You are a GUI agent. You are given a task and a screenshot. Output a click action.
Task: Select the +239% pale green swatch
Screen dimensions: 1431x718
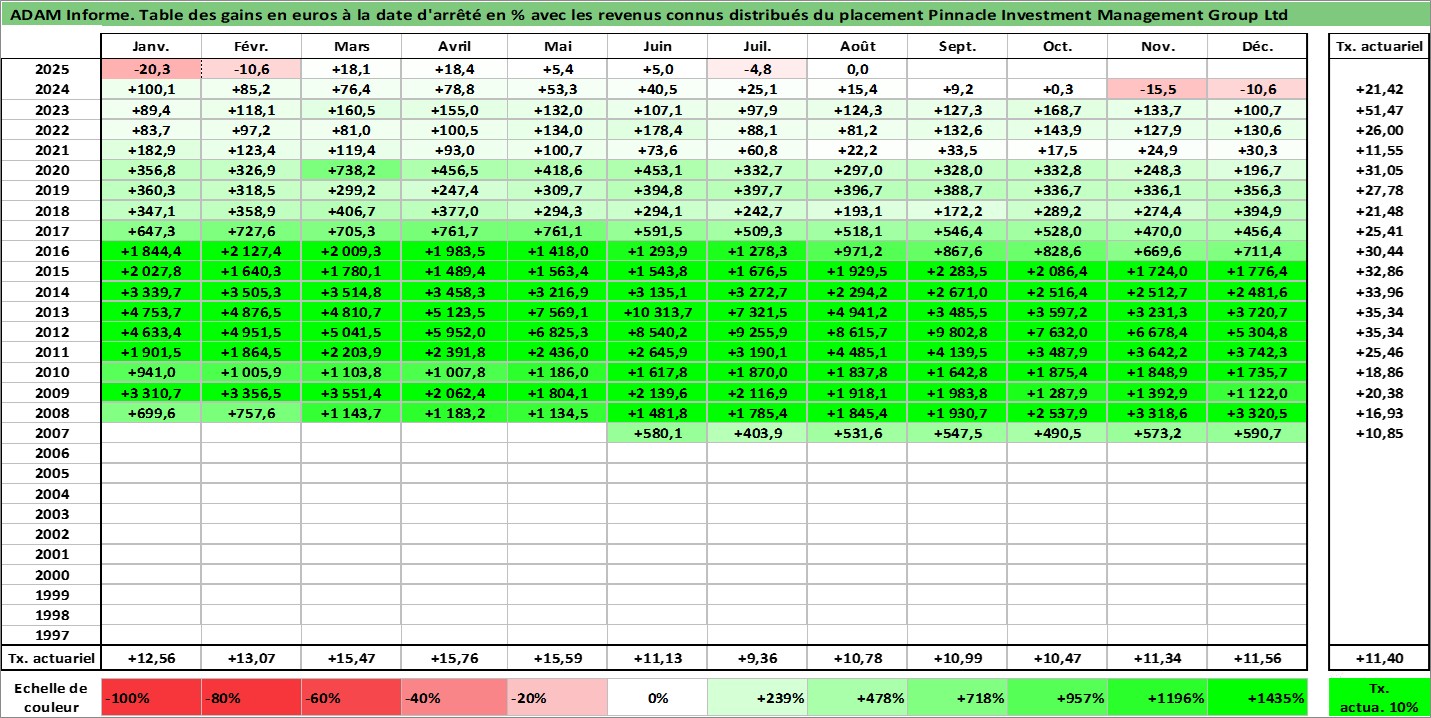click(x=757, y=698)
